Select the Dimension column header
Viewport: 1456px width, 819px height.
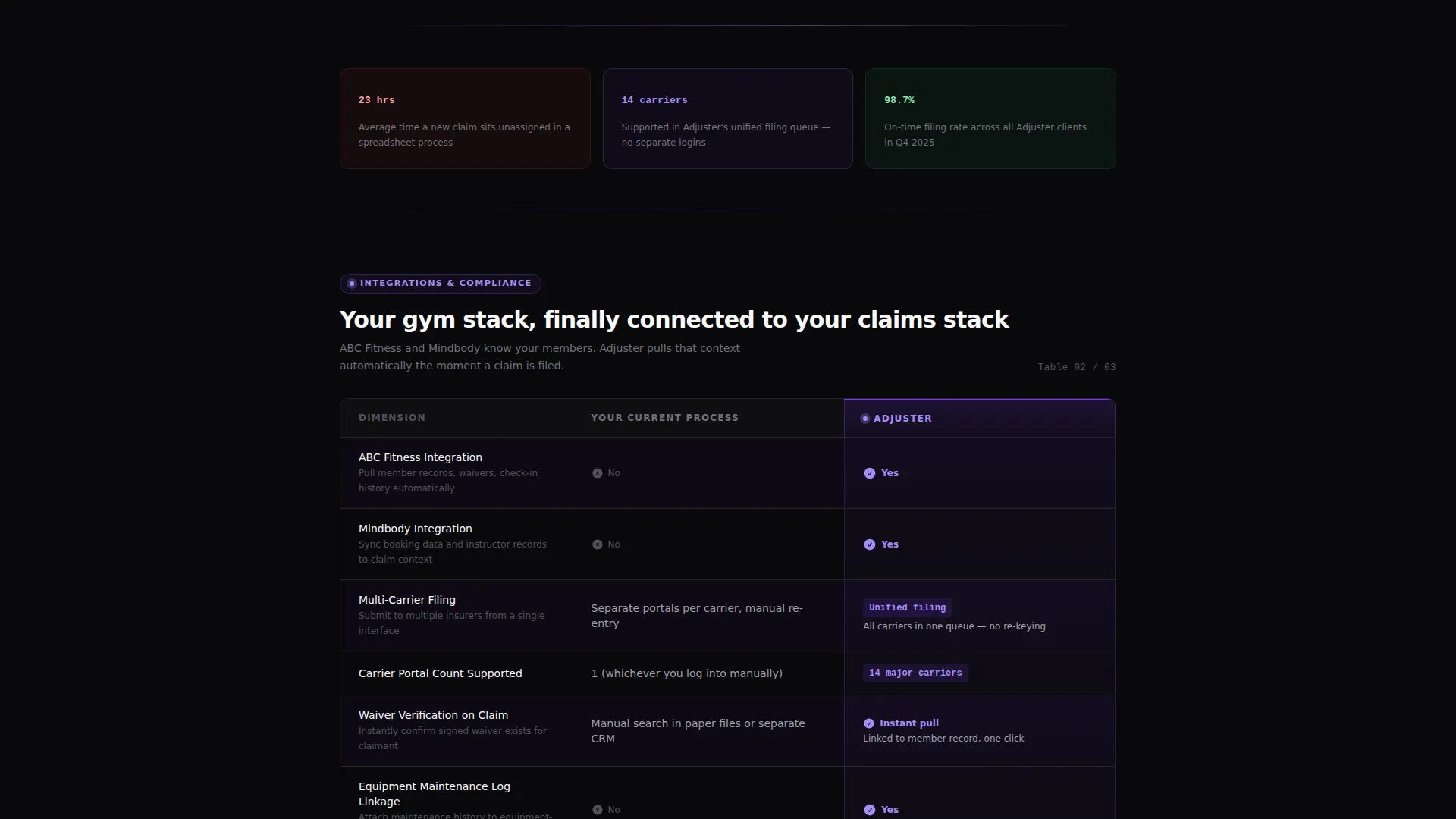tap(392, 418)
